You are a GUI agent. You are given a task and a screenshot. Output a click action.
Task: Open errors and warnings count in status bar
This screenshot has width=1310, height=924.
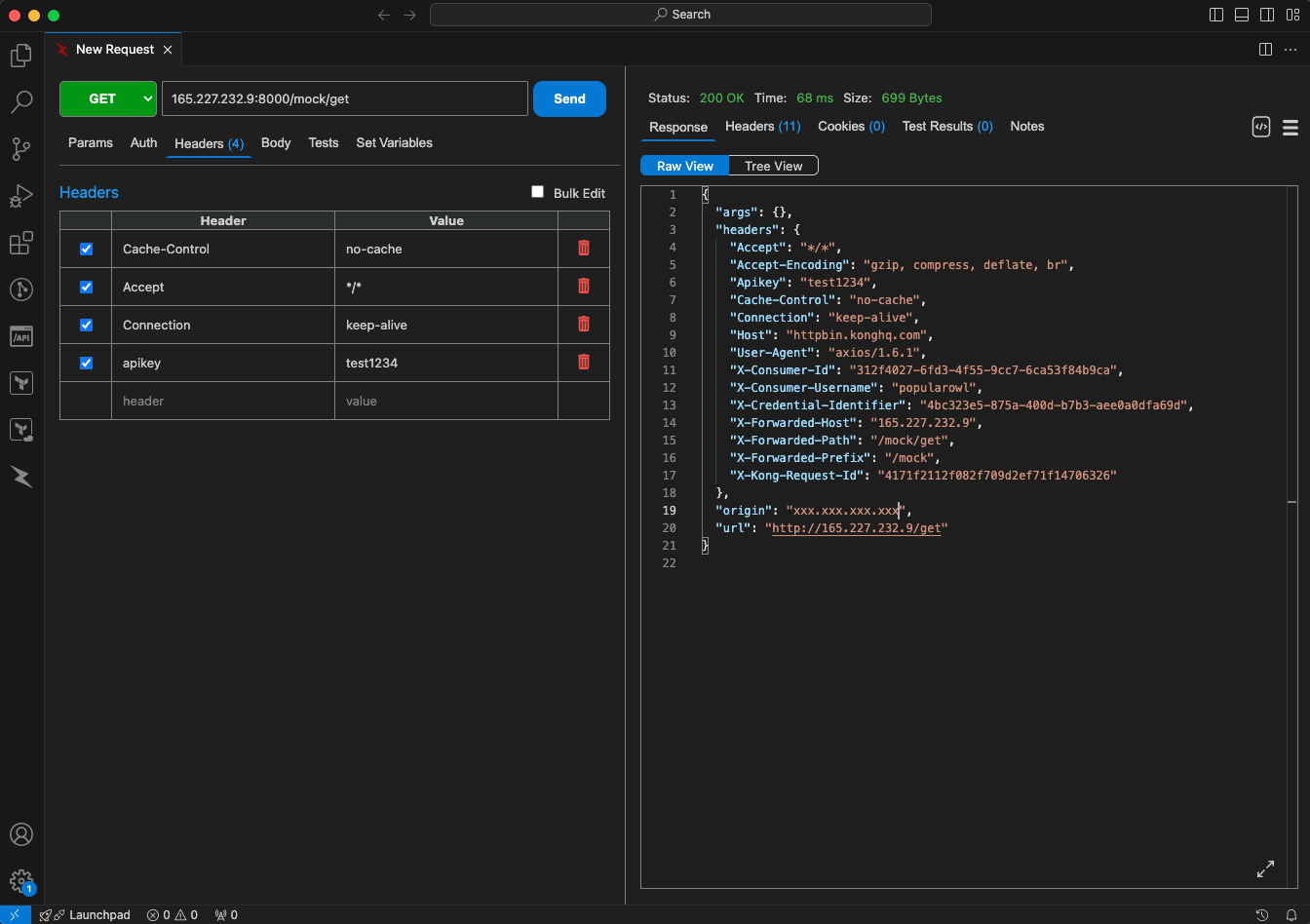[173, 915]
